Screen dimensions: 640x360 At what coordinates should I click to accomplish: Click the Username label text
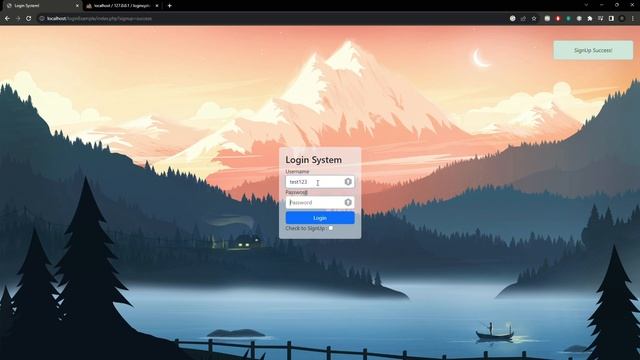click(x=297, y=171)
